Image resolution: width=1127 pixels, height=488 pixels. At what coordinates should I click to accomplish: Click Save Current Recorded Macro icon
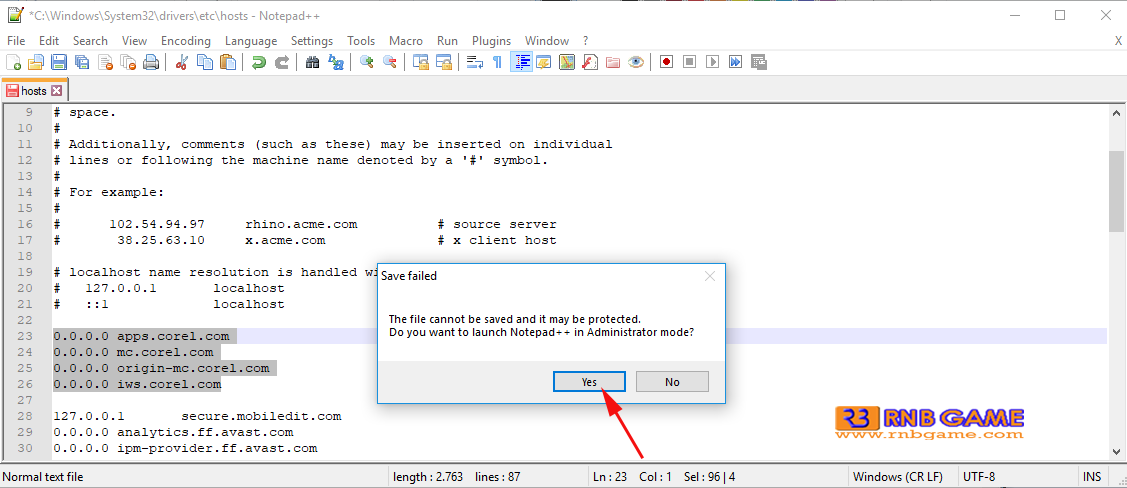tap(759, 63)
